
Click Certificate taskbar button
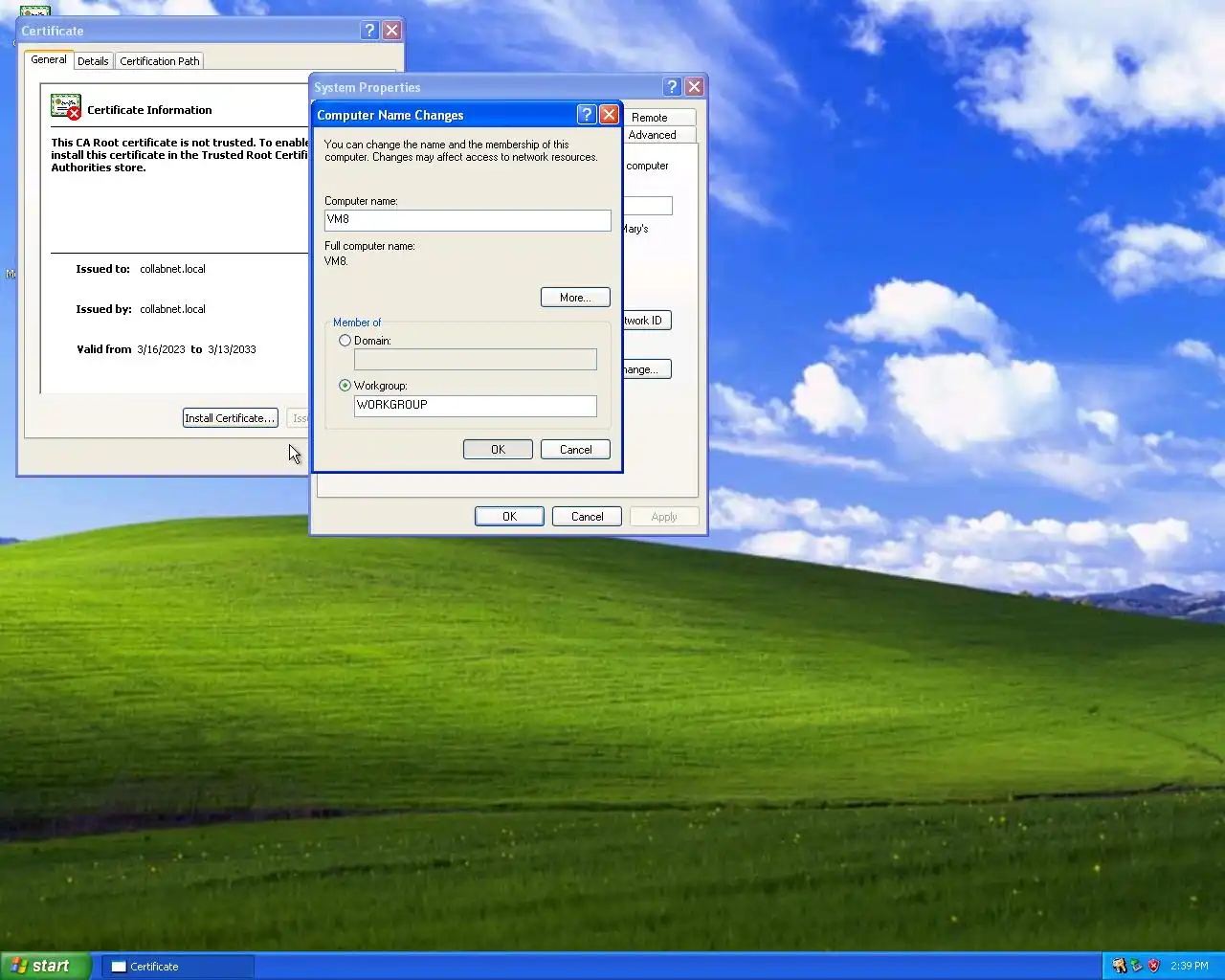pyautogui.click(x=179, y=967)
